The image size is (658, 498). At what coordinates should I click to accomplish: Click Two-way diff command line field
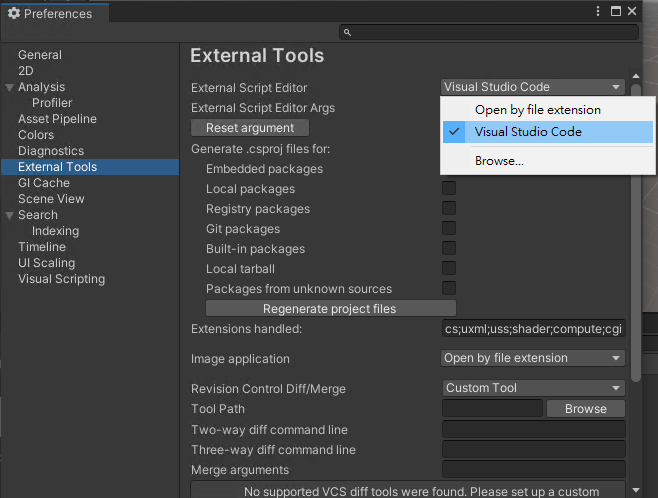(534, 429)
